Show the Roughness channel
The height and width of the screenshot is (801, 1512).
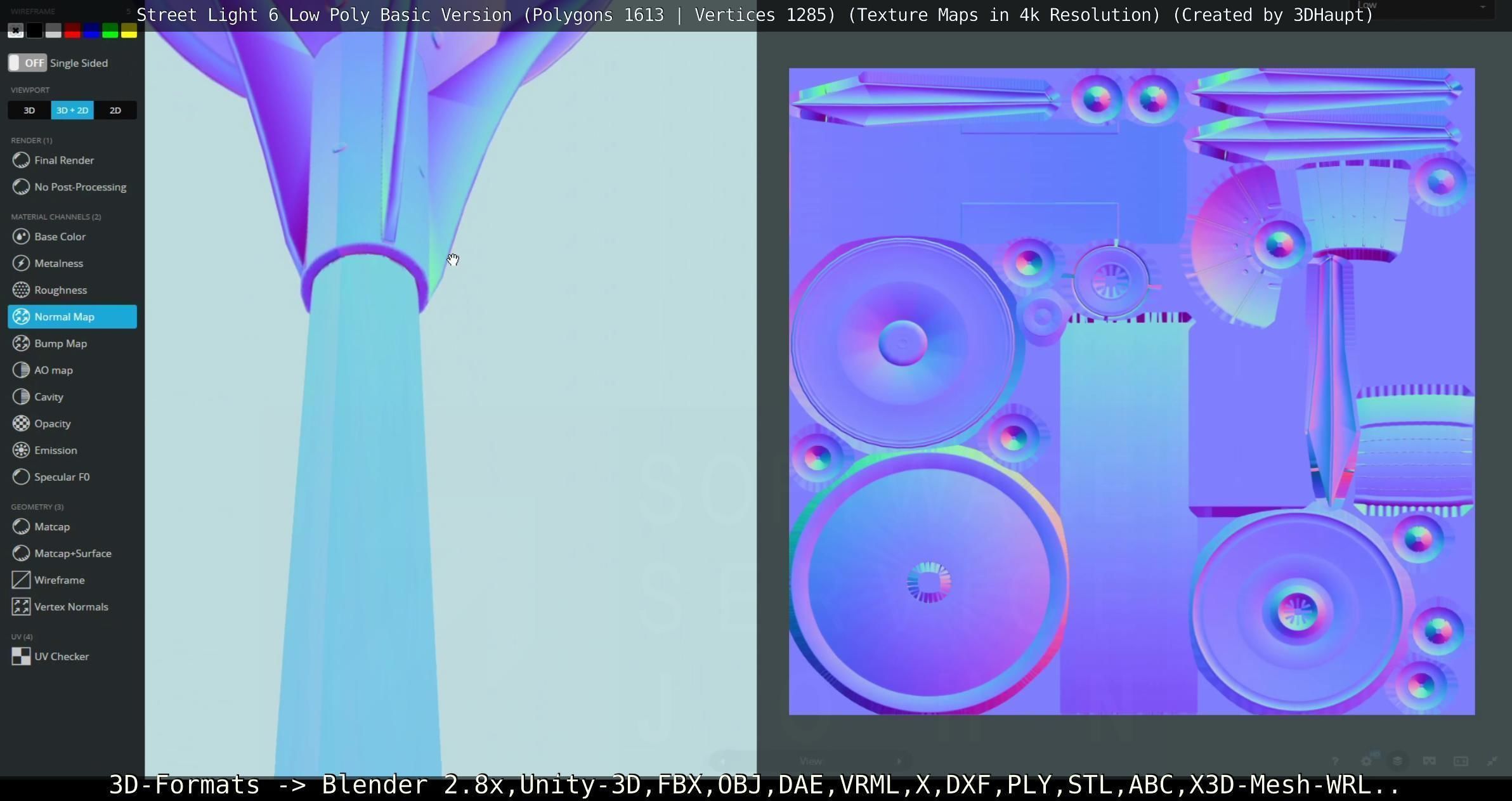[60, 290]
